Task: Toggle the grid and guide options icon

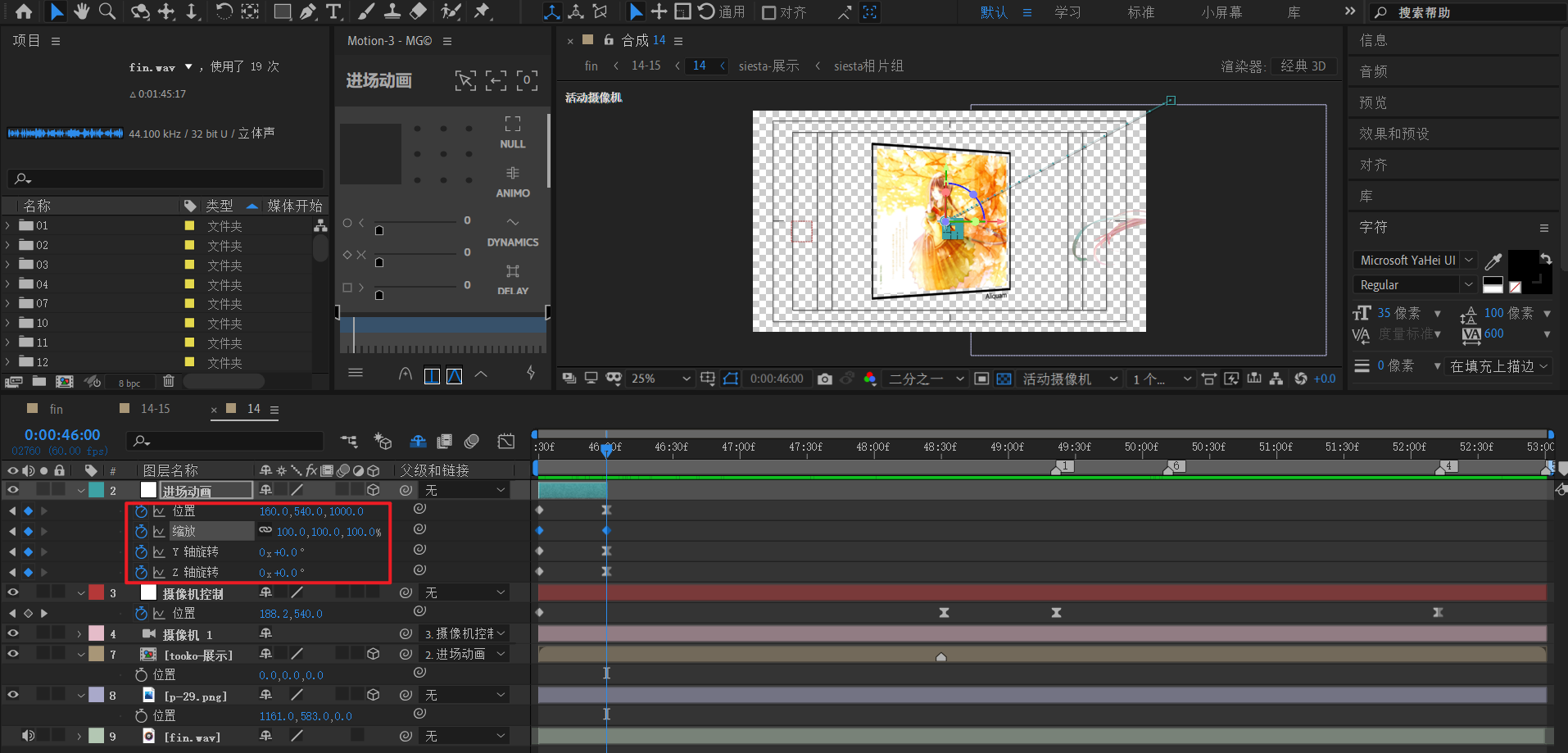Action: tap(708, 379)
